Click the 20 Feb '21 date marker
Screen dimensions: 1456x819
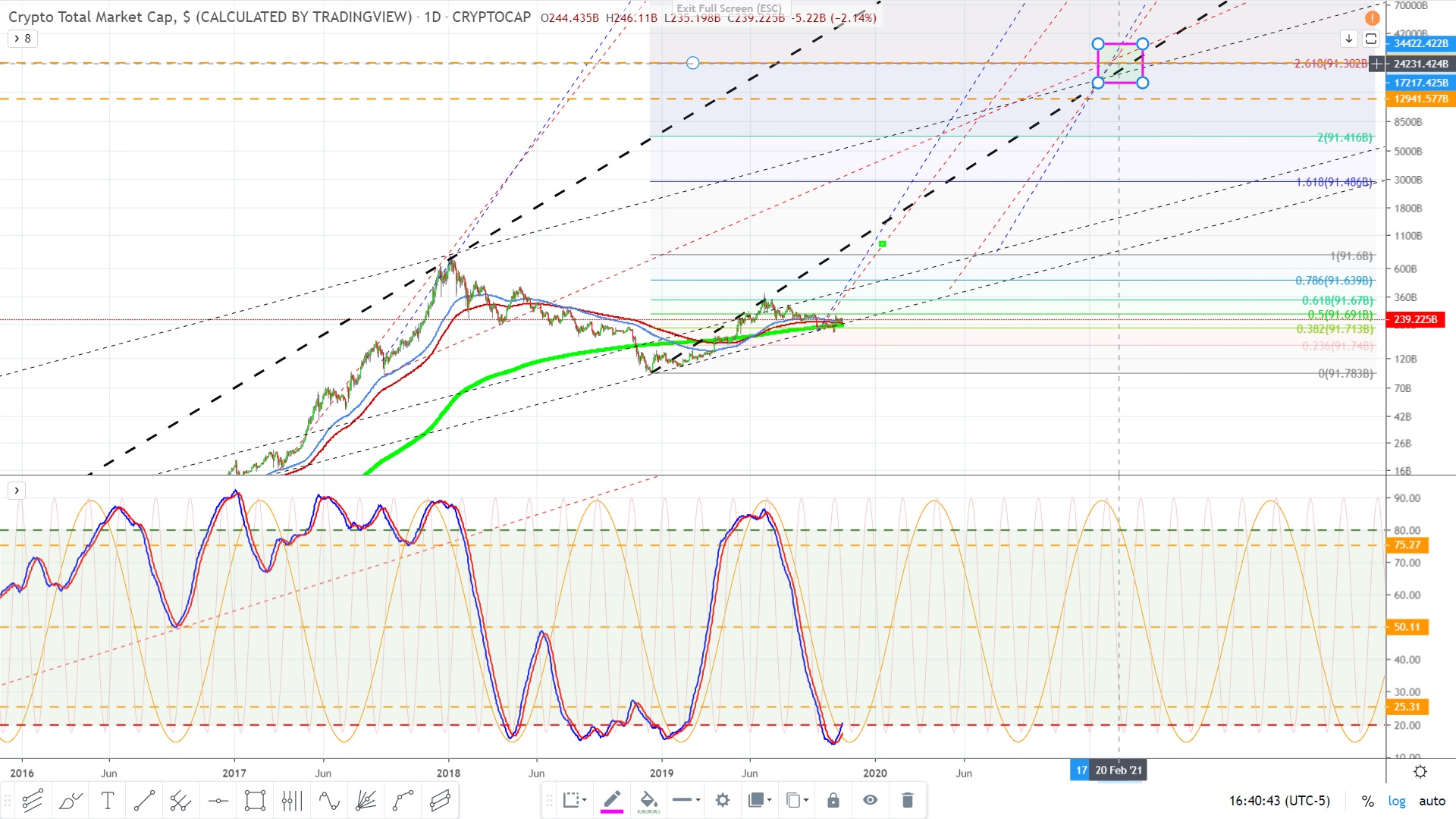tap(1119, 770)
